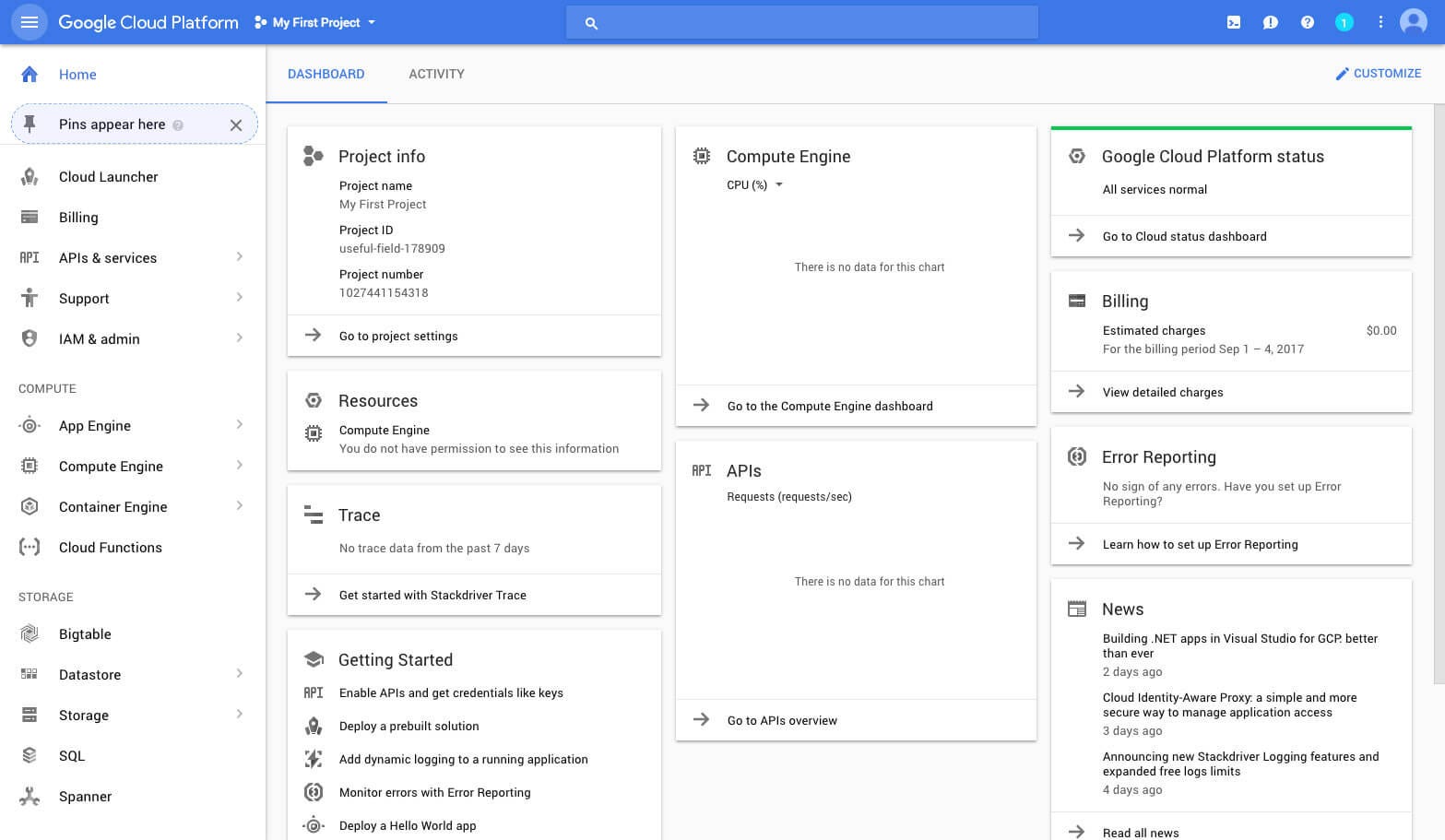The height and width of the screenshot is (840, 1445).
Task: Expand the IAM & admin submenu chevron
Action: click(x=240, y=337)
